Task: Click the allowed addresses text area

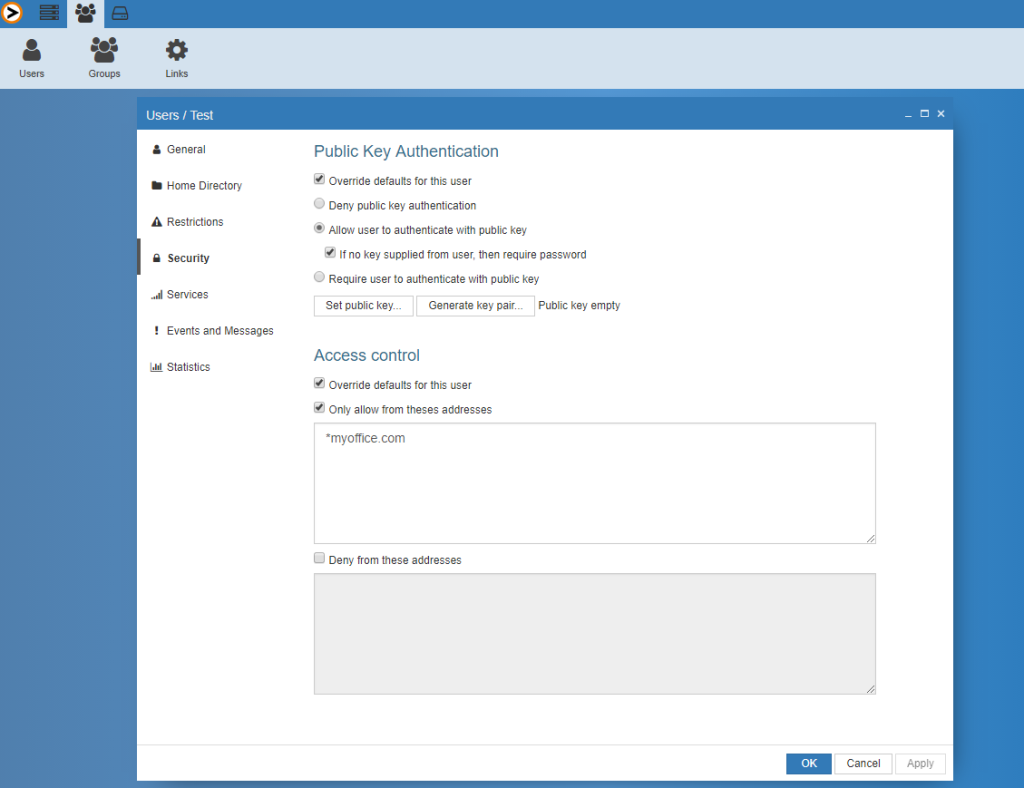Action: (594, 483)
